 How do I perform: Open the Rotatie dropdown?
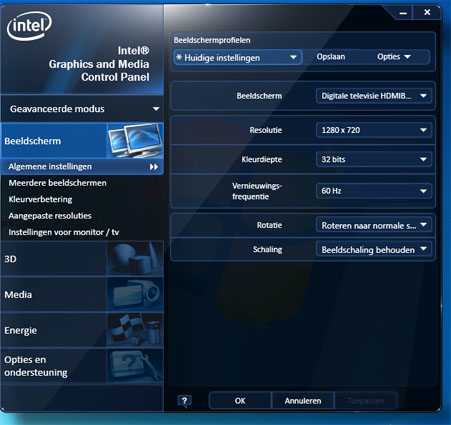374,225
